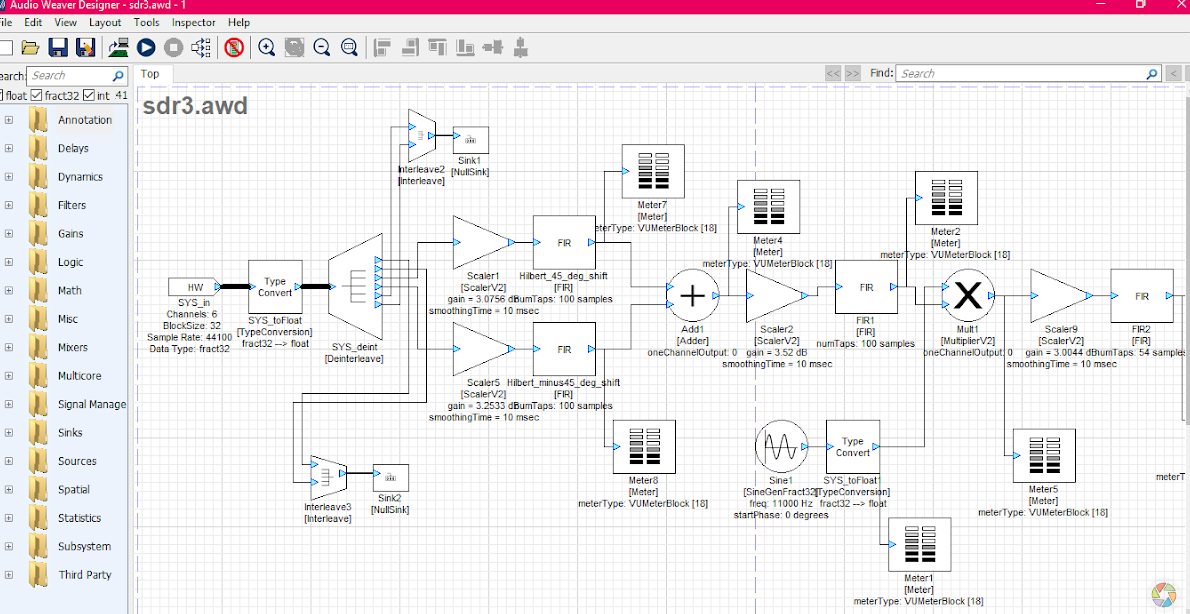Expand the Filters module folder
The width and height of the screenshot is (1190, 614).
click(9, 205)
